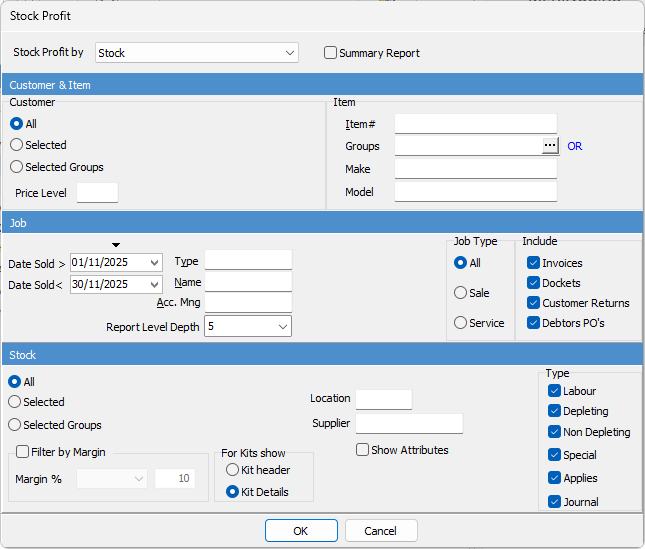
Task: Click into the Model input field
Action: [x=476, y=192]
